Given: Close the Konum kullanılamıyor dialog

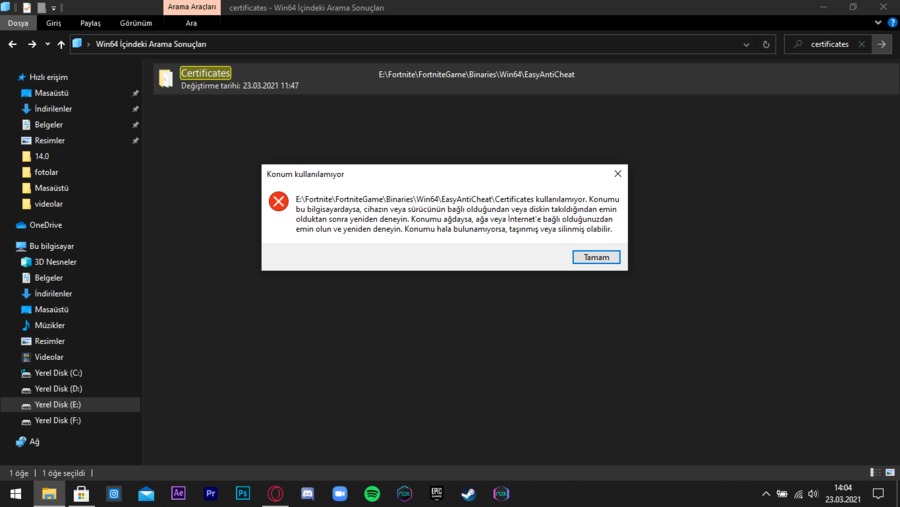Looking at the screenshot, I should (x=617, y=174).
